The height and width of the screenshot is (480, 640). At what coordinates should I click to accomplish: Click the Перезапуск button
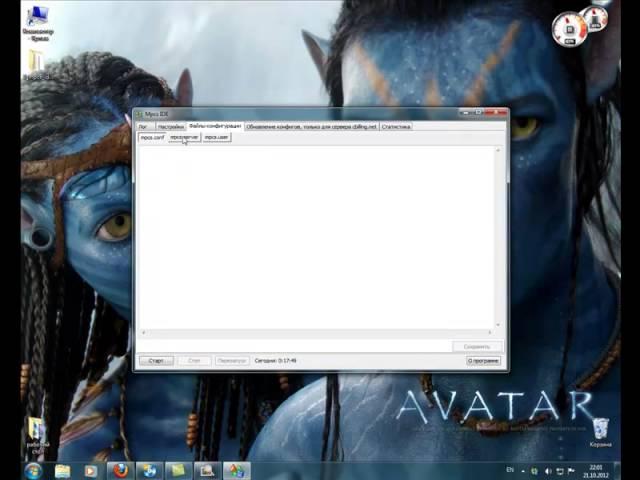(x=232, y=361)
